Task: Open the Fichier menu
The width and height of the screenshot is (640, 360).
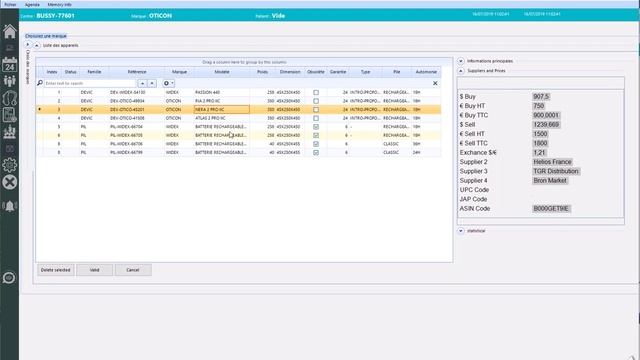Action: 10,4
